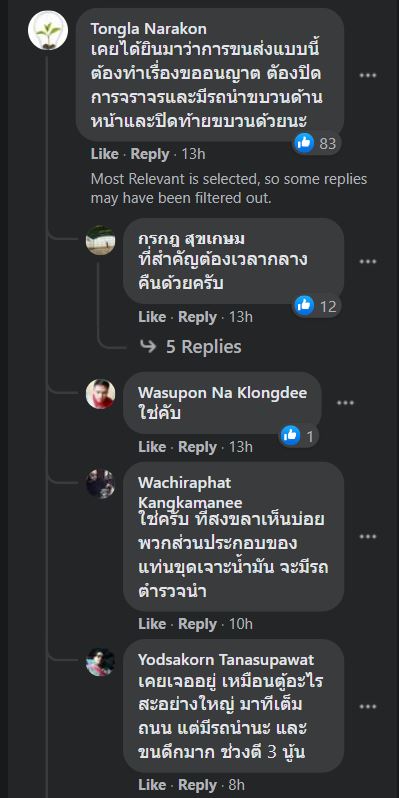Open Wasupon Na Klongdee's profile name link

click(222, 393)
